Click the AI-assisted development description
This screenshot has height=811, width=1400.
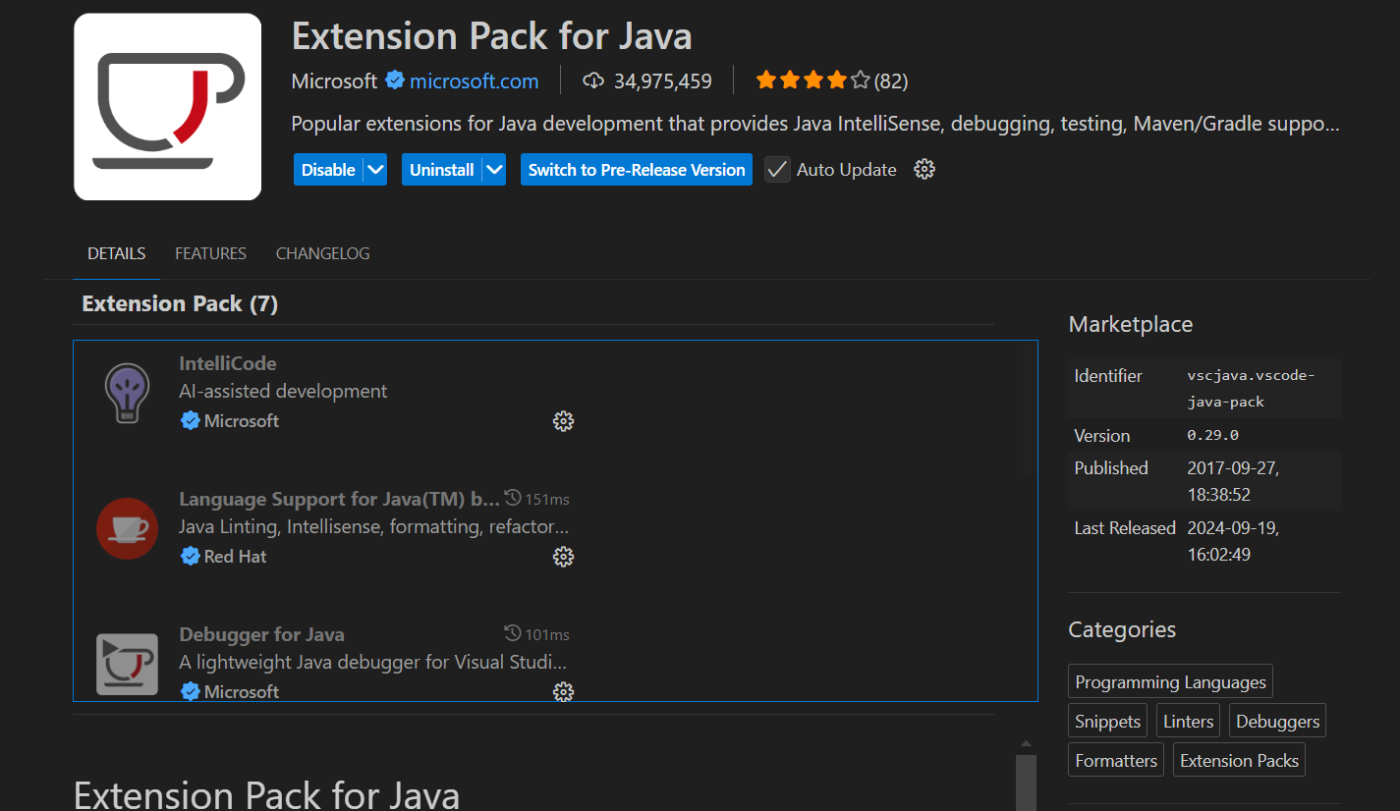point(283,391)
